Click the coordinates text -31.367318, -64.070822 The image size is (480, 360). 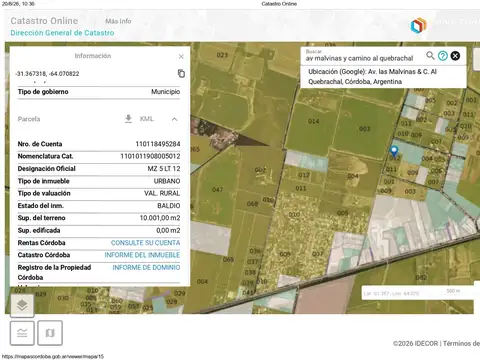click(47, 74)
